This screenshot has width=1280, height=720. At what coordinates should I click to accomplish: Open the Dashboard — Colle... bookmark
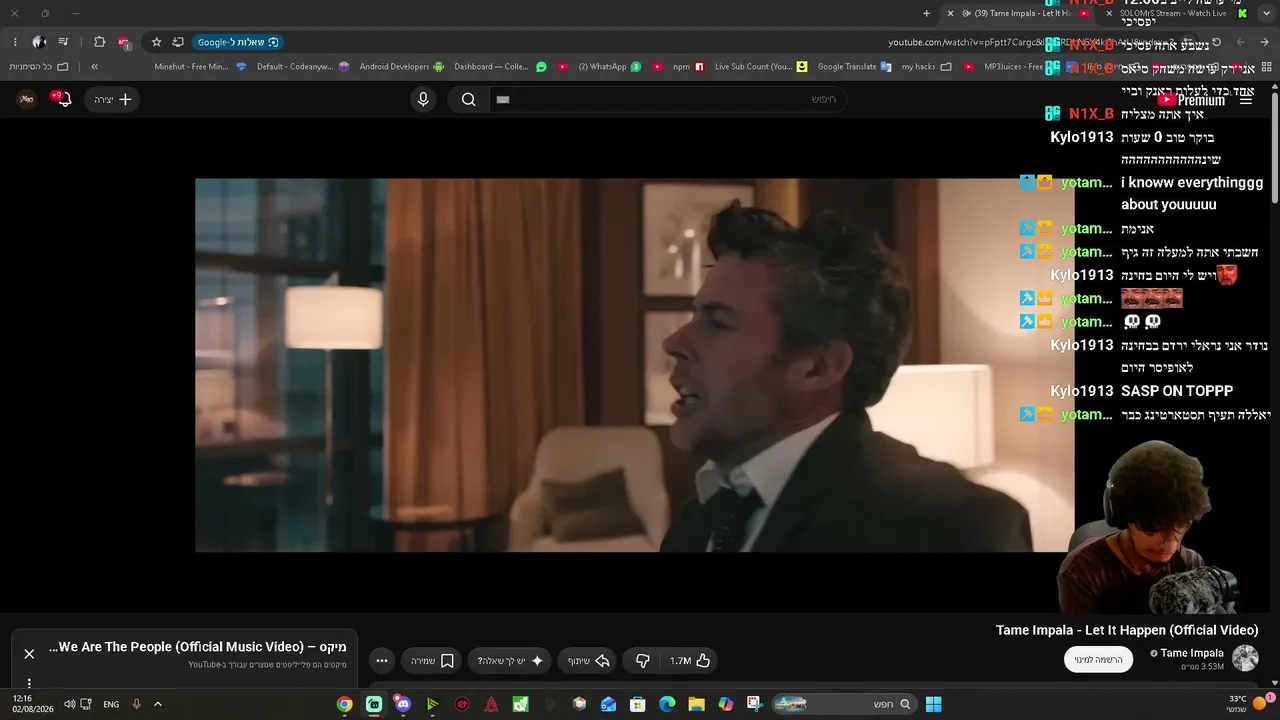(x=500, y=67)
